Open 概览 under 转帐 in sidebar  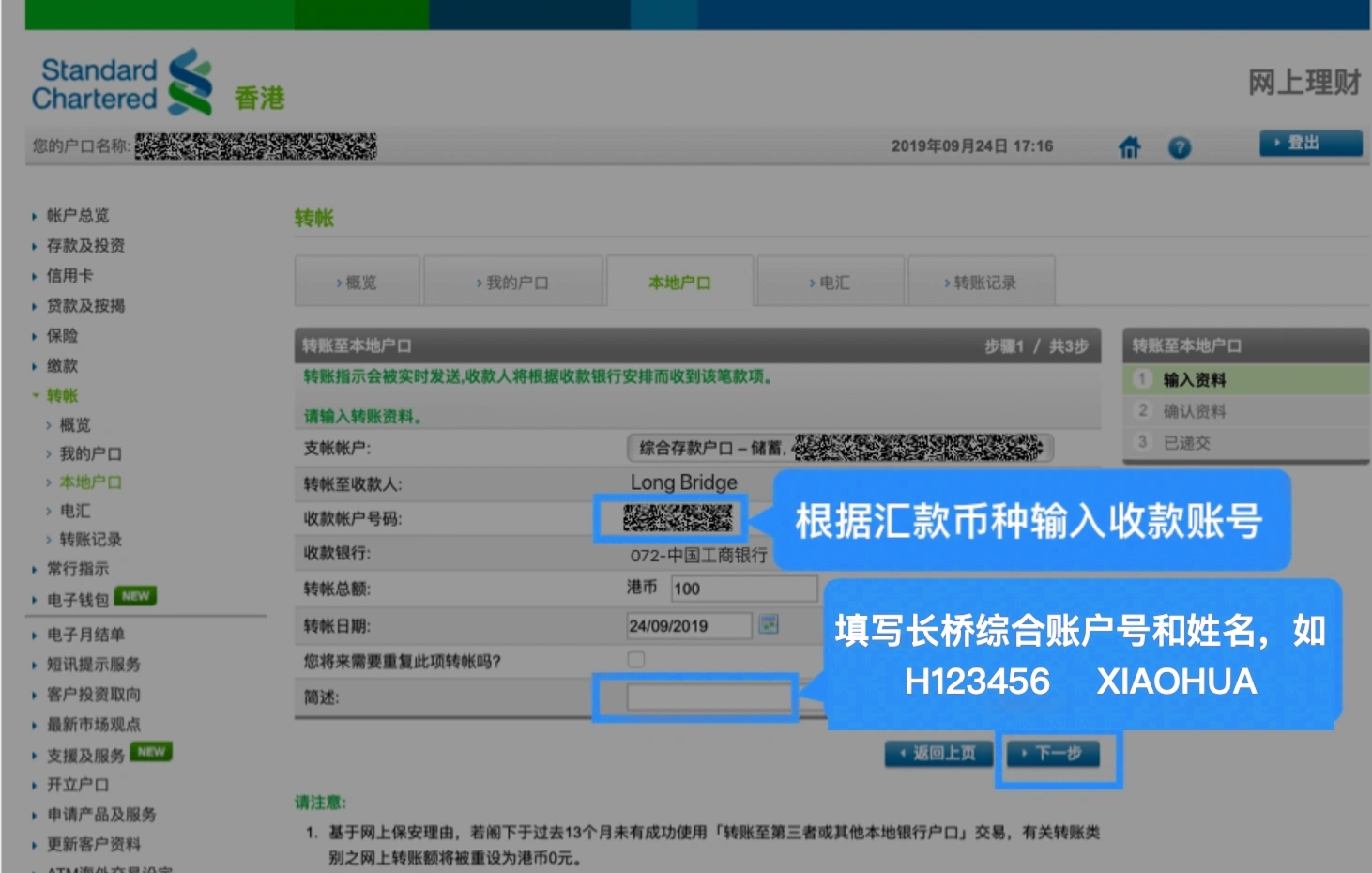[x=74, y=424]
